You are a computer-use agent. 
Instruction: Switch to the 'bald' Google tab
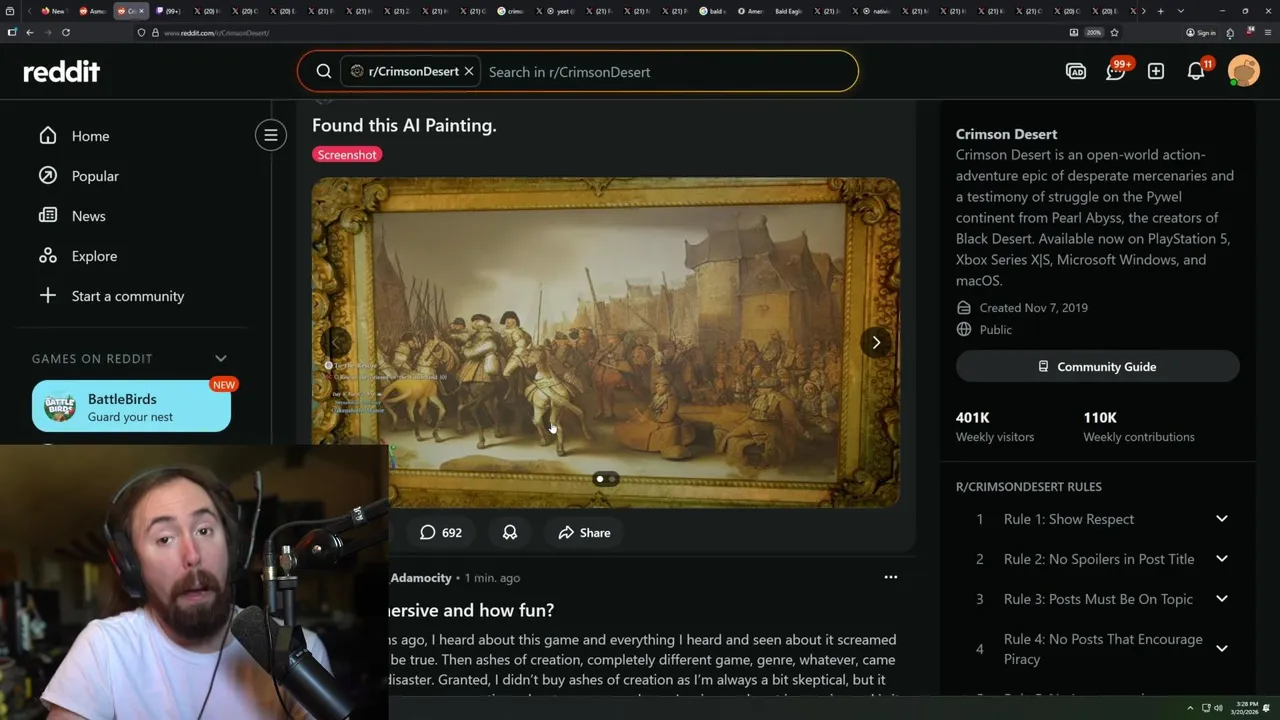click(x=712, y=11)
